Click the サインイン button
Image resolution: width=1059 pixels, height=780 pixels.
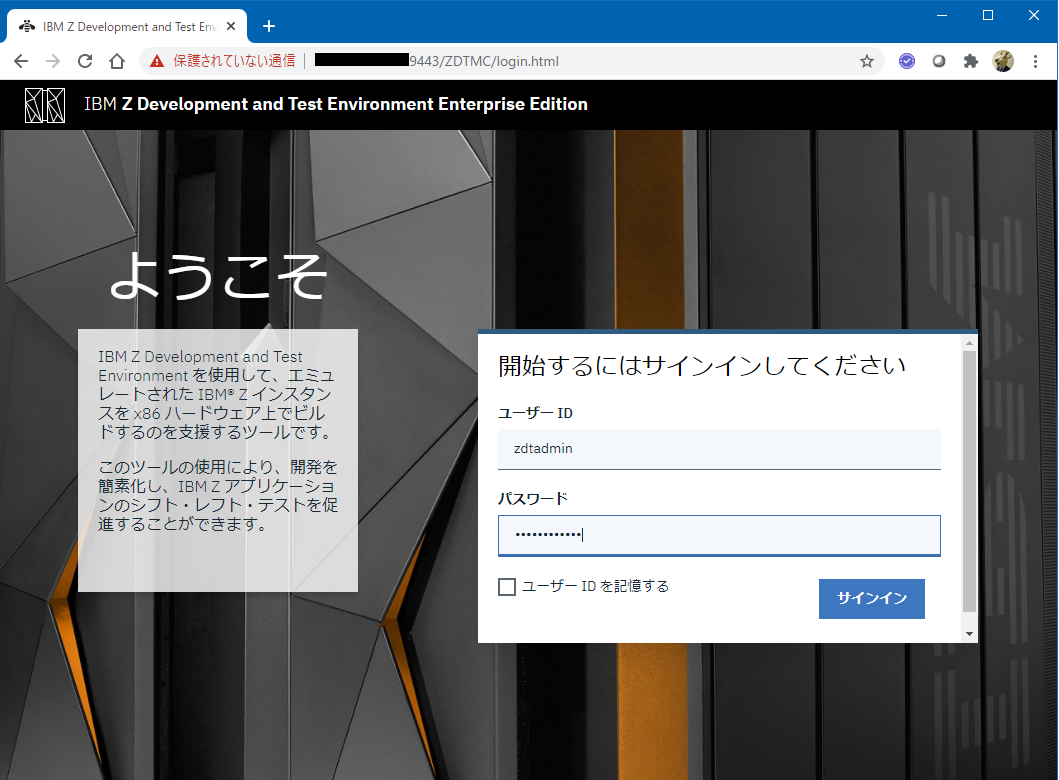(871, 598)
